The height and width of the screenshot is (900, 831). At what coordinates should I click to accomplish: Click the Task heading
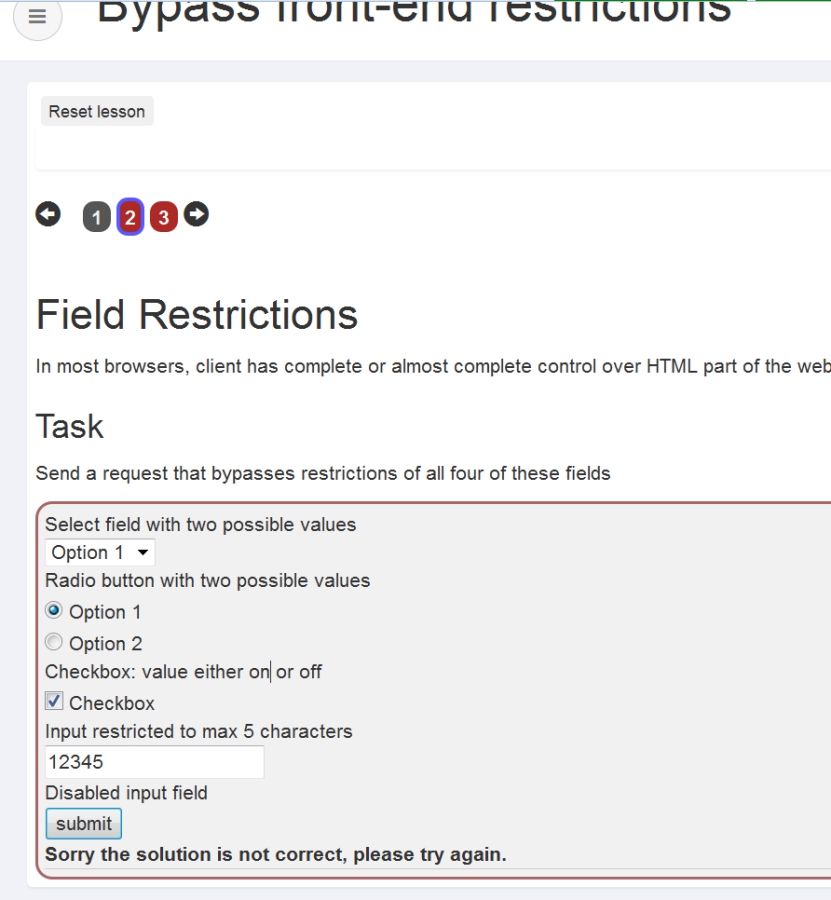coord(70,427)
